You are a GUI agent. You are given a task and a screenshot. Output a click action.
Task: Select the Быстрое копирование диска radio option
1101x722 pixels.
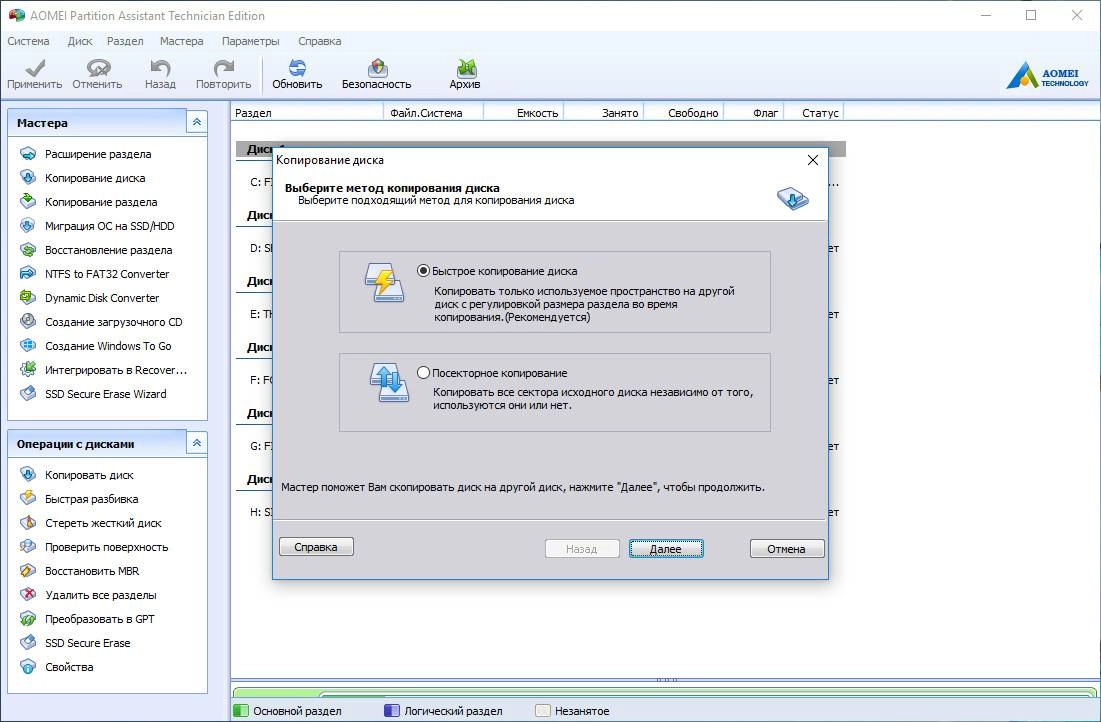(x=423, y=270)
